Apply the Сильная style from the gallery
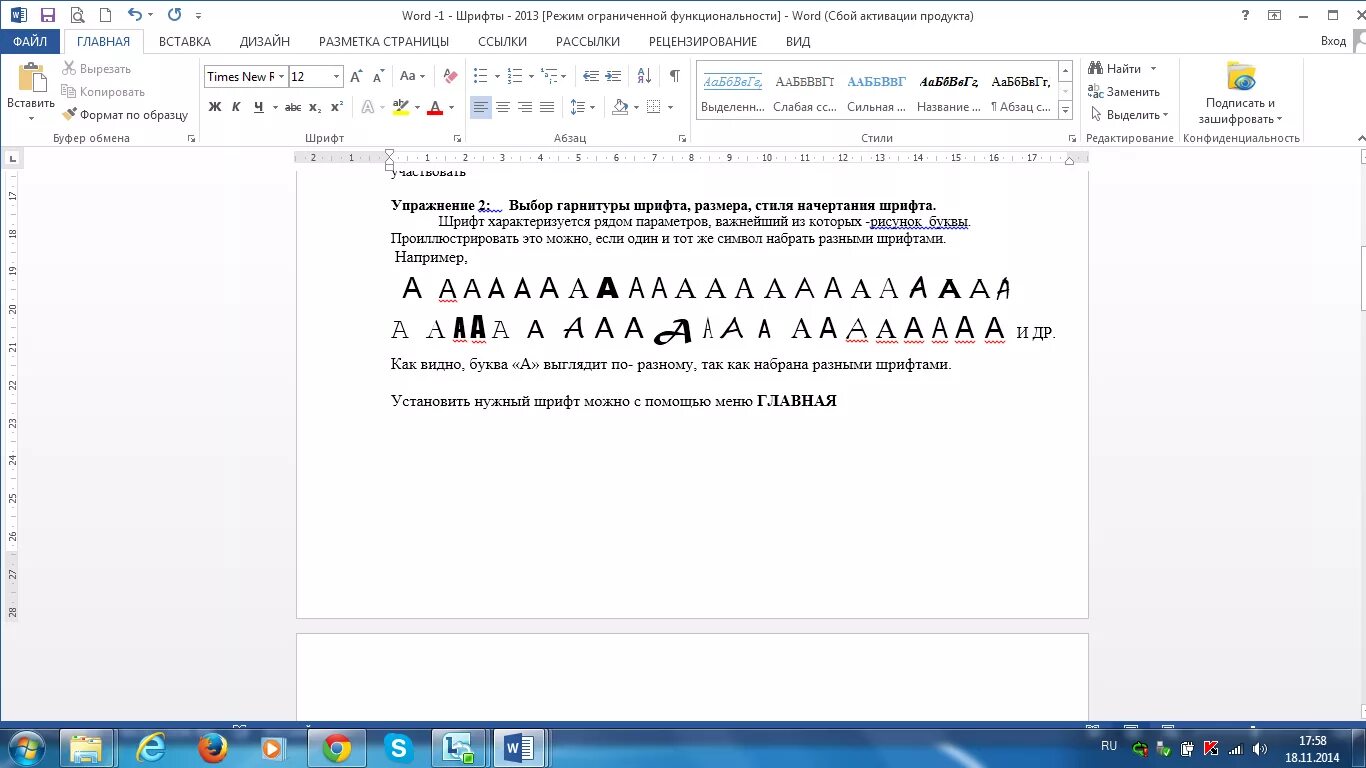Screen dimensions: 1366x768 coord(877,92)
